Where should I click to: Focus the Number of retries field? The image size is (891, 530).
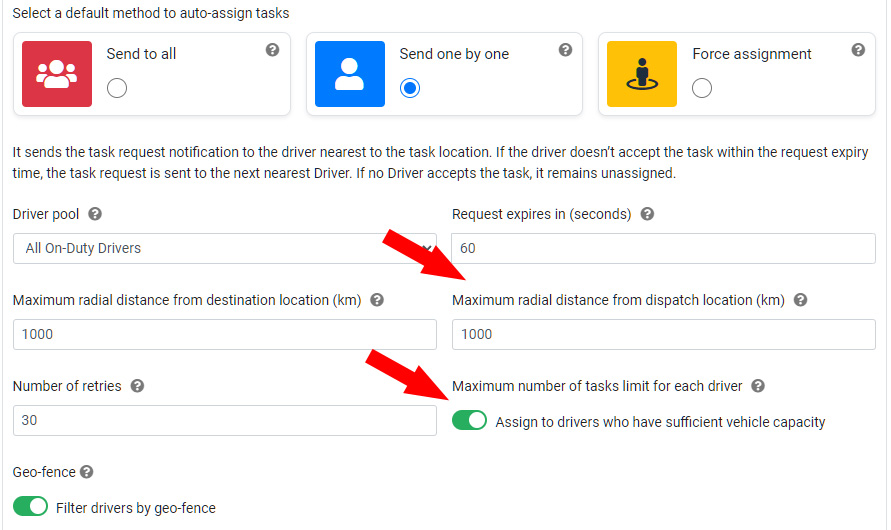pos(224,420)
